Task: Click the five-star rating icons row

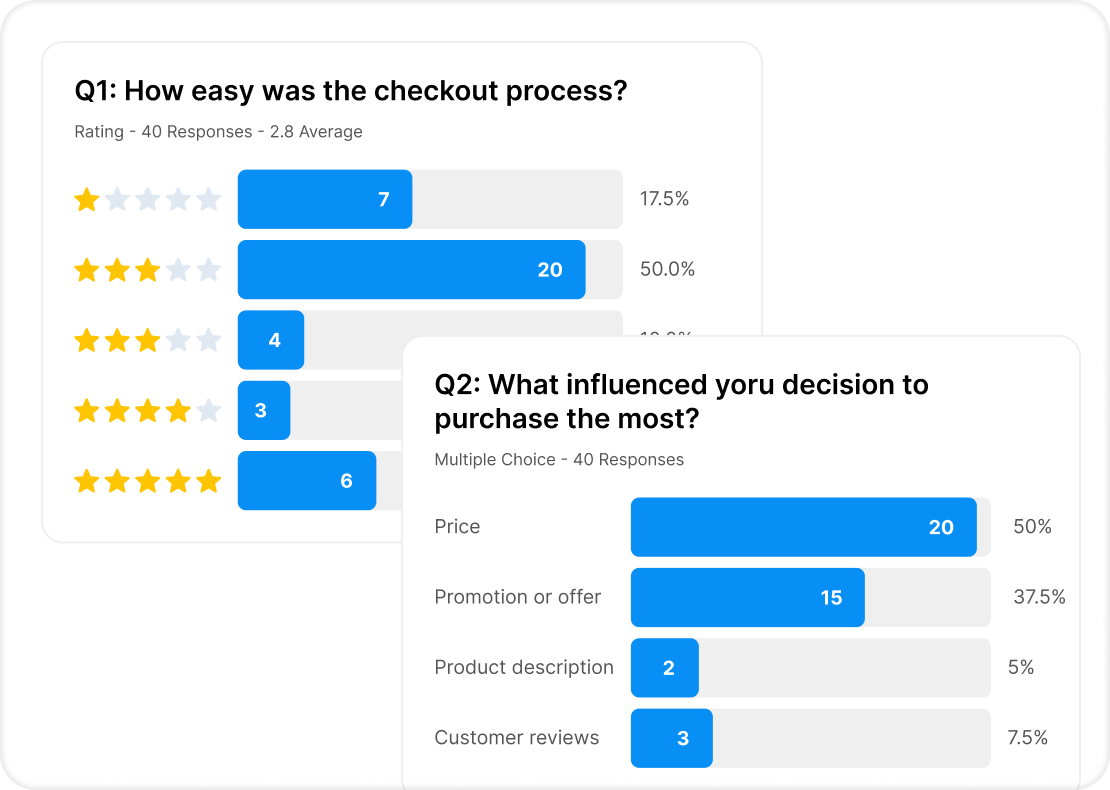Action: [x=147, y=481]
